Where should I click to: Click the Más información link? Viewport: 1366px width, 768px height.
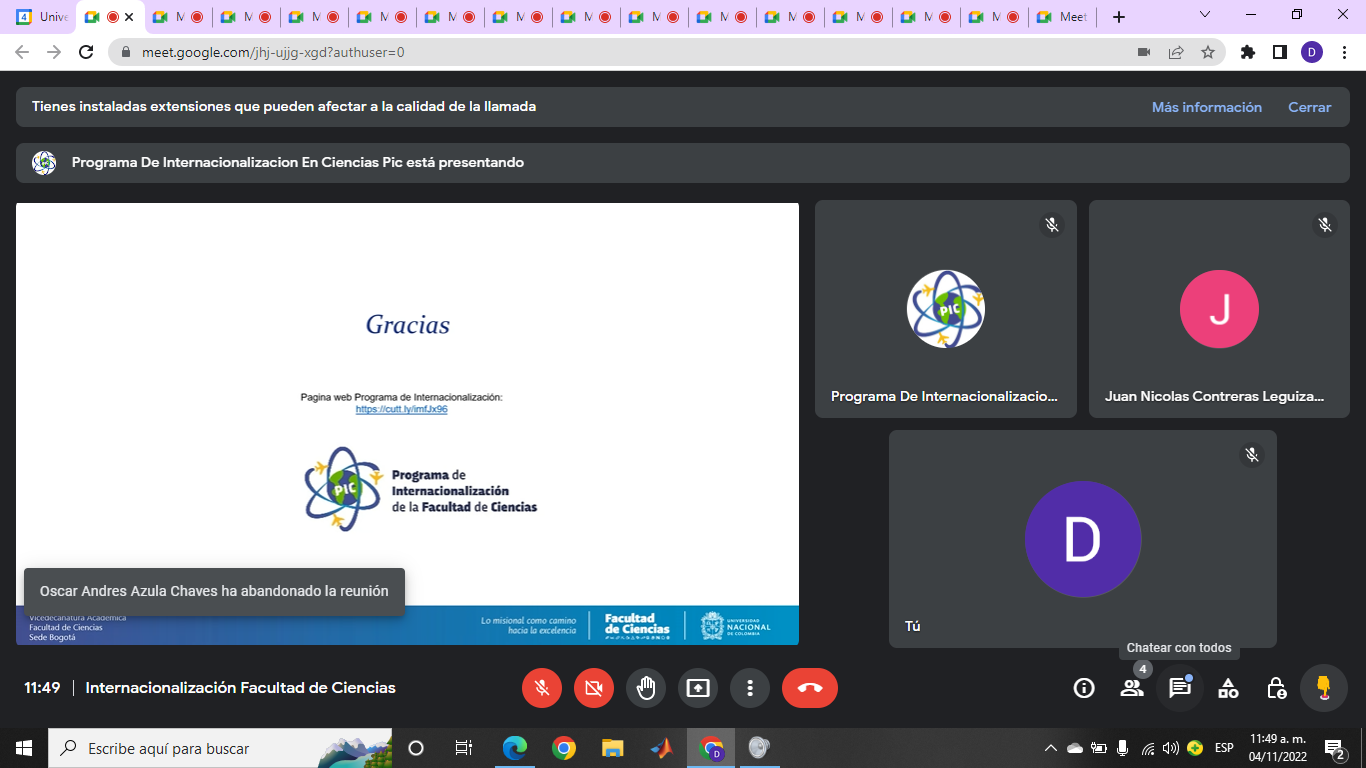(1206, 107)
